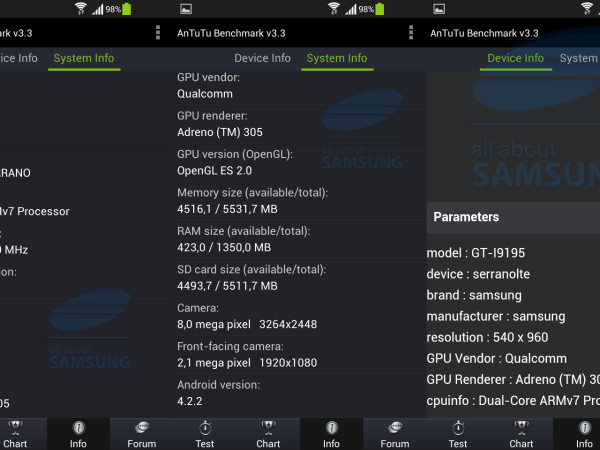The image size is (600, 450).
Task: Select 'brand : samsung' line
Action: click(474, 295)
